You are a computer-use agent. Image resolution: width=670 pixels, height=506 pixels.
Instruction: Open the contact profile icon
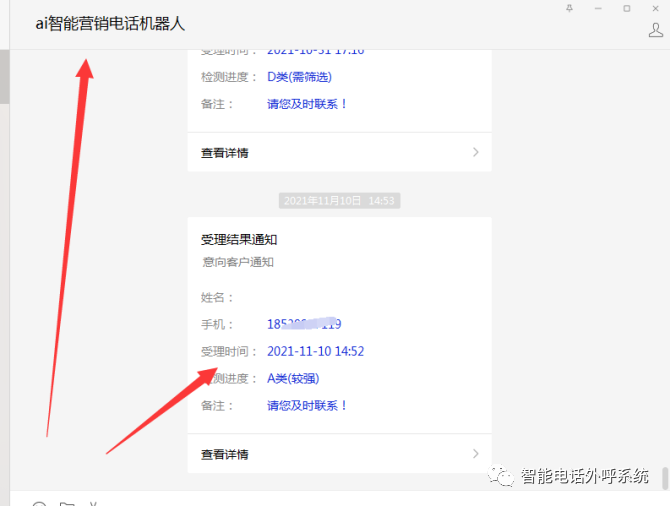click(x=655, y=30)
